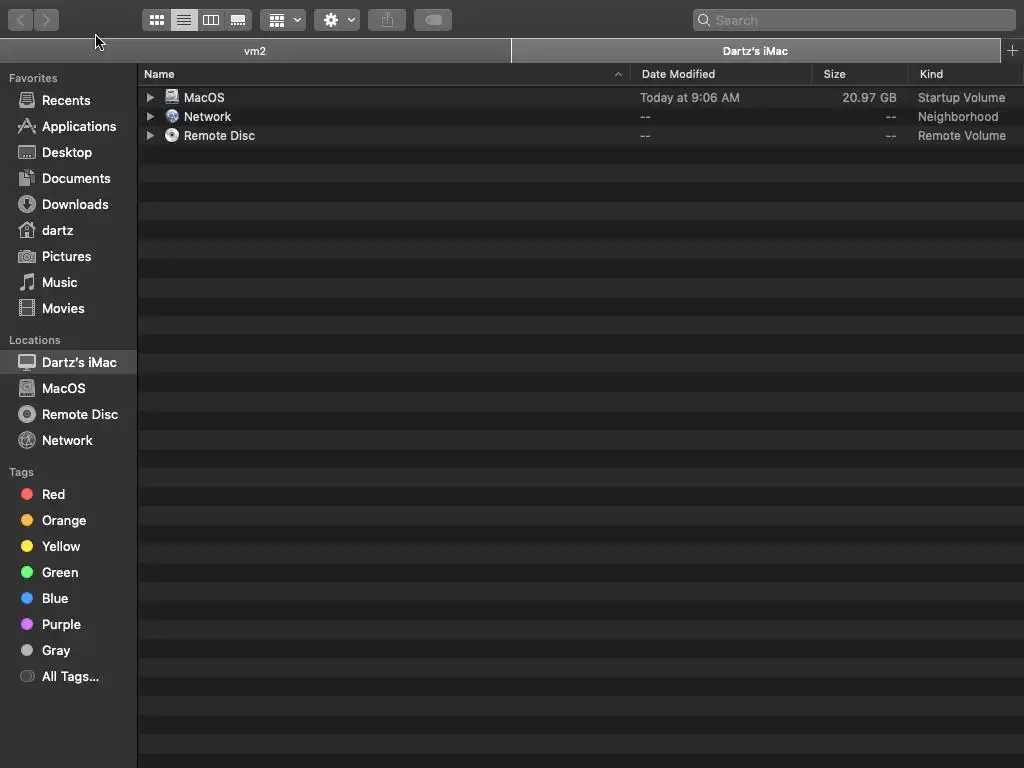
Task: Expand the Remote Disc disclosure triangle
Action: [x=150, y=135]
